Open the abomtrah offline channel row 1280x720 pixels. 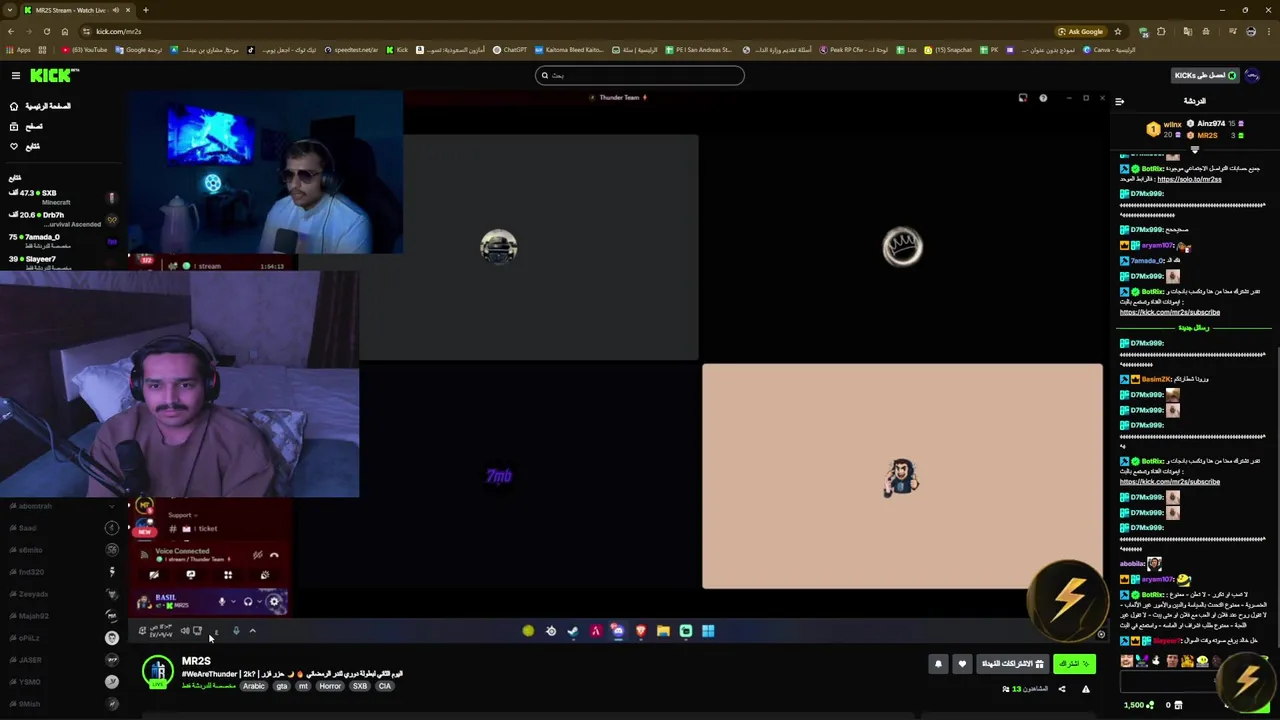coord(62,506)
